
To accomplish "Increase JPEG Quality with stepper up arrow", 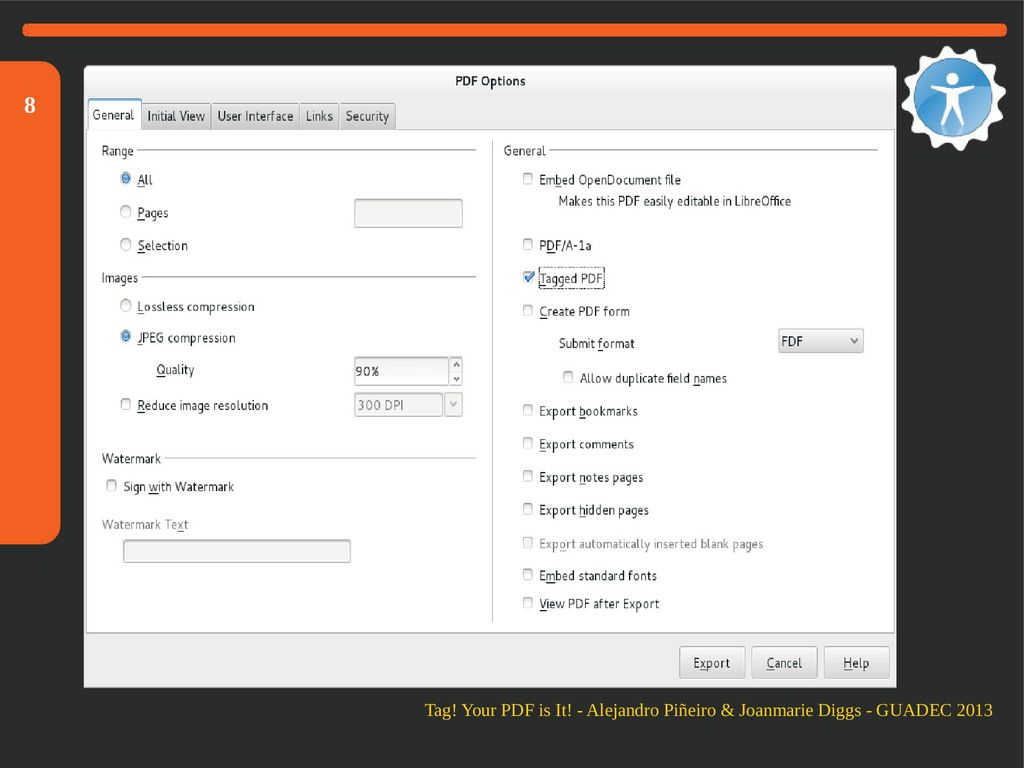I will [x=456, y=365].
